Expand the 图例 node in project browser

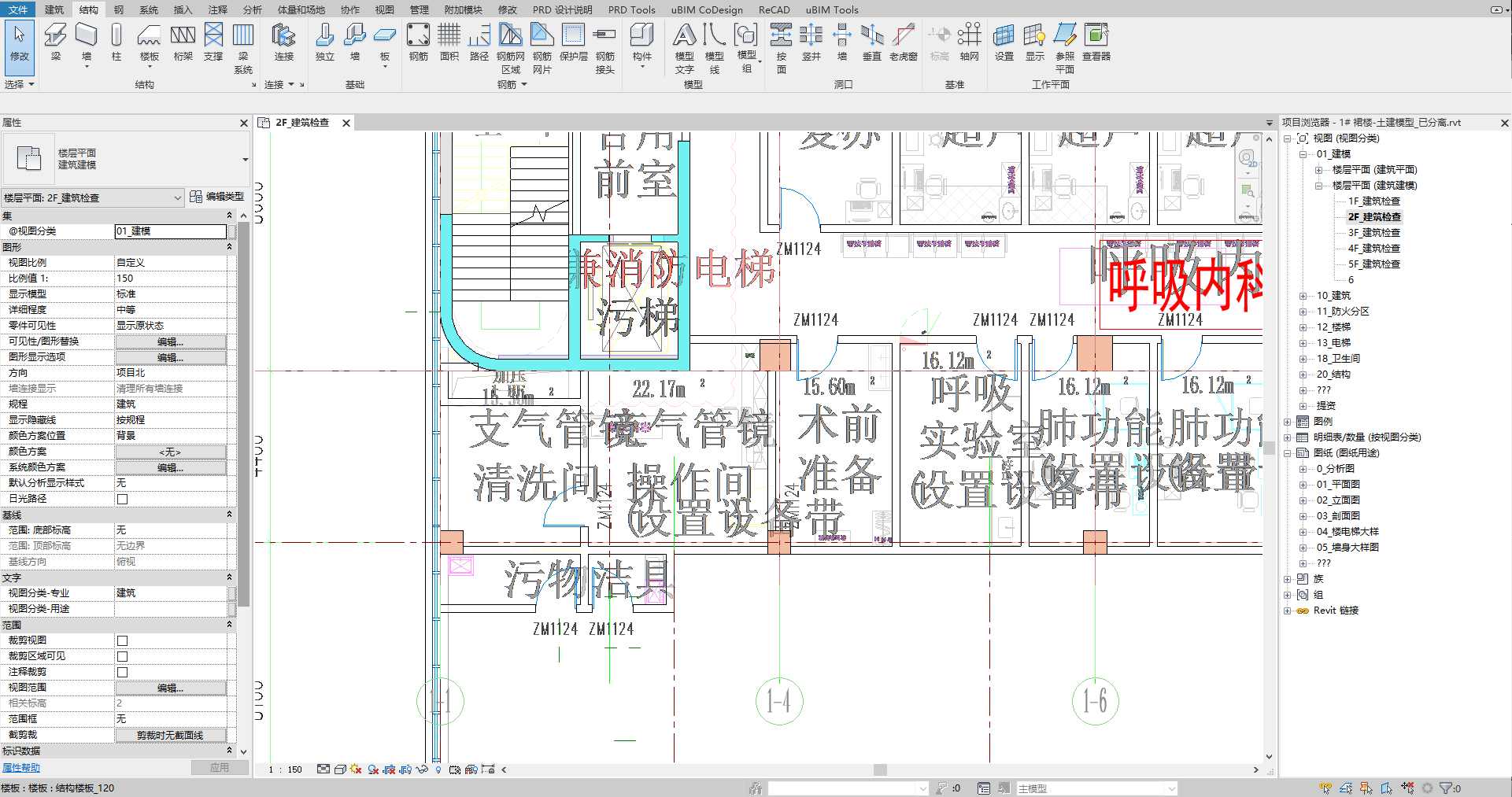1288,422
